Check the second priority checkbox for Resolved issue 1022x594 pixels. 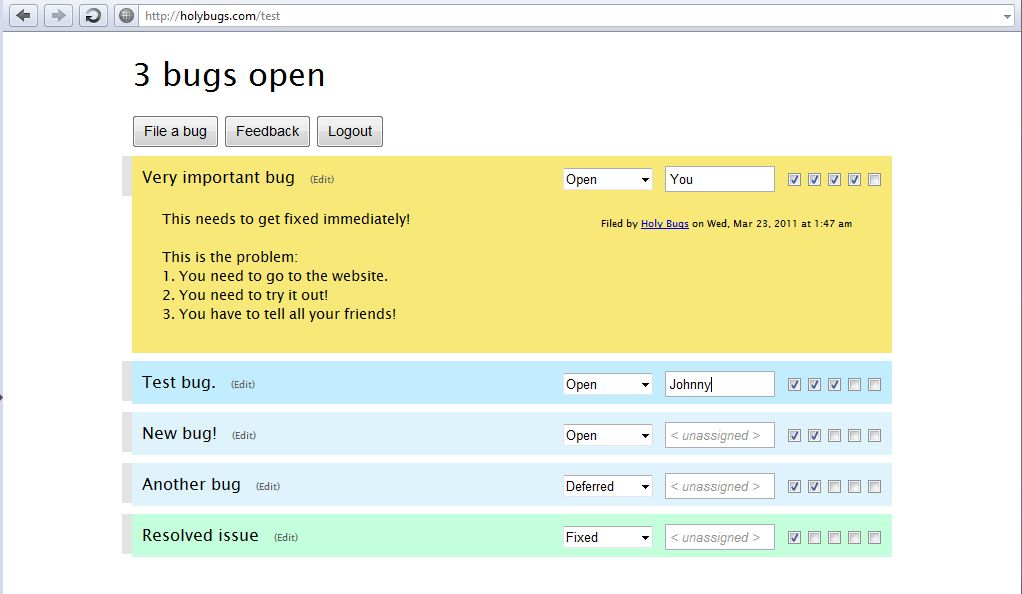[x=814, y=537]
